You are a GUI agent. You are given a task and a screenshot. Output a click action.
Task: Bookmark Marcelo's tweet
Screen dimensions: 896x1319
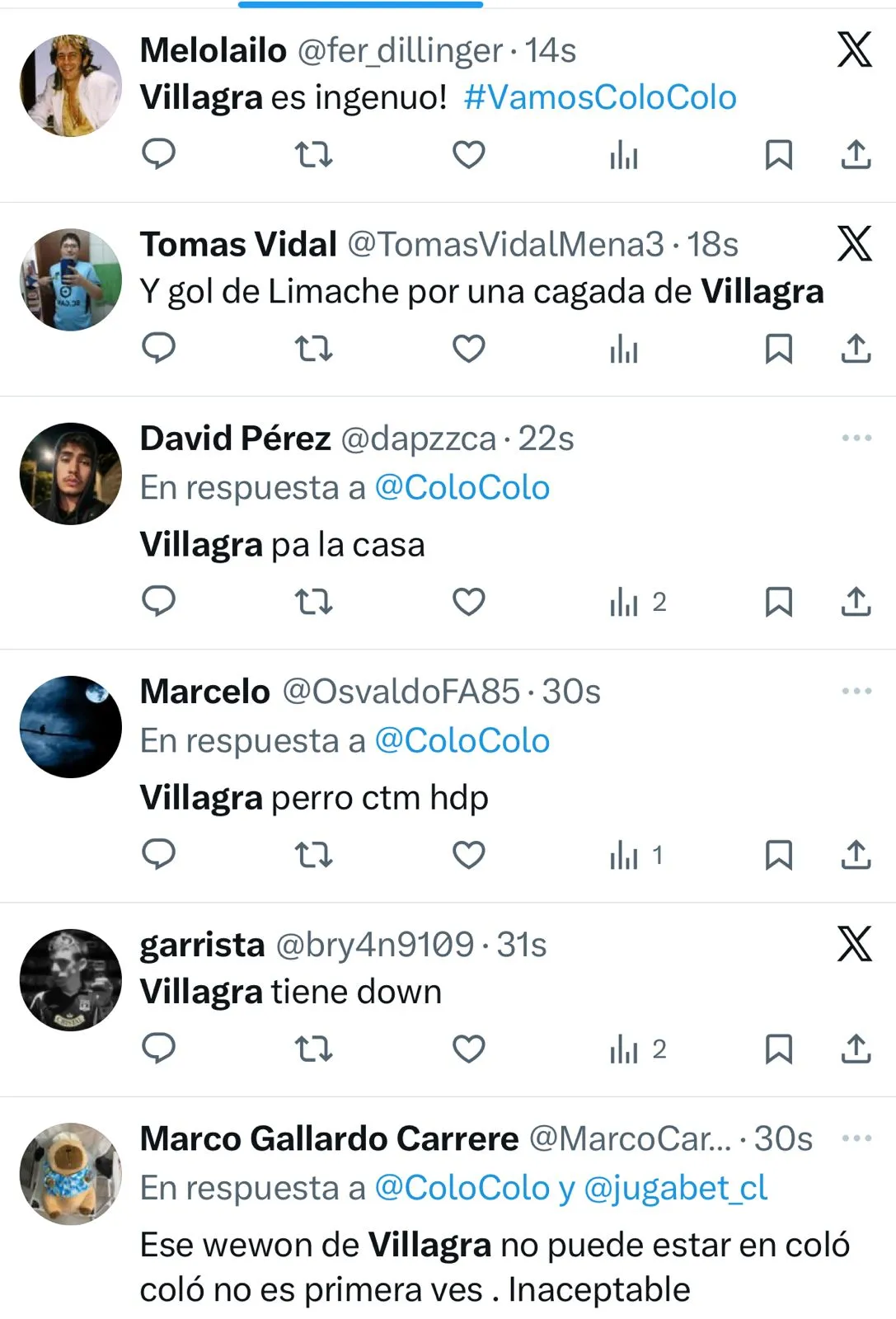(x=778, y=855)
